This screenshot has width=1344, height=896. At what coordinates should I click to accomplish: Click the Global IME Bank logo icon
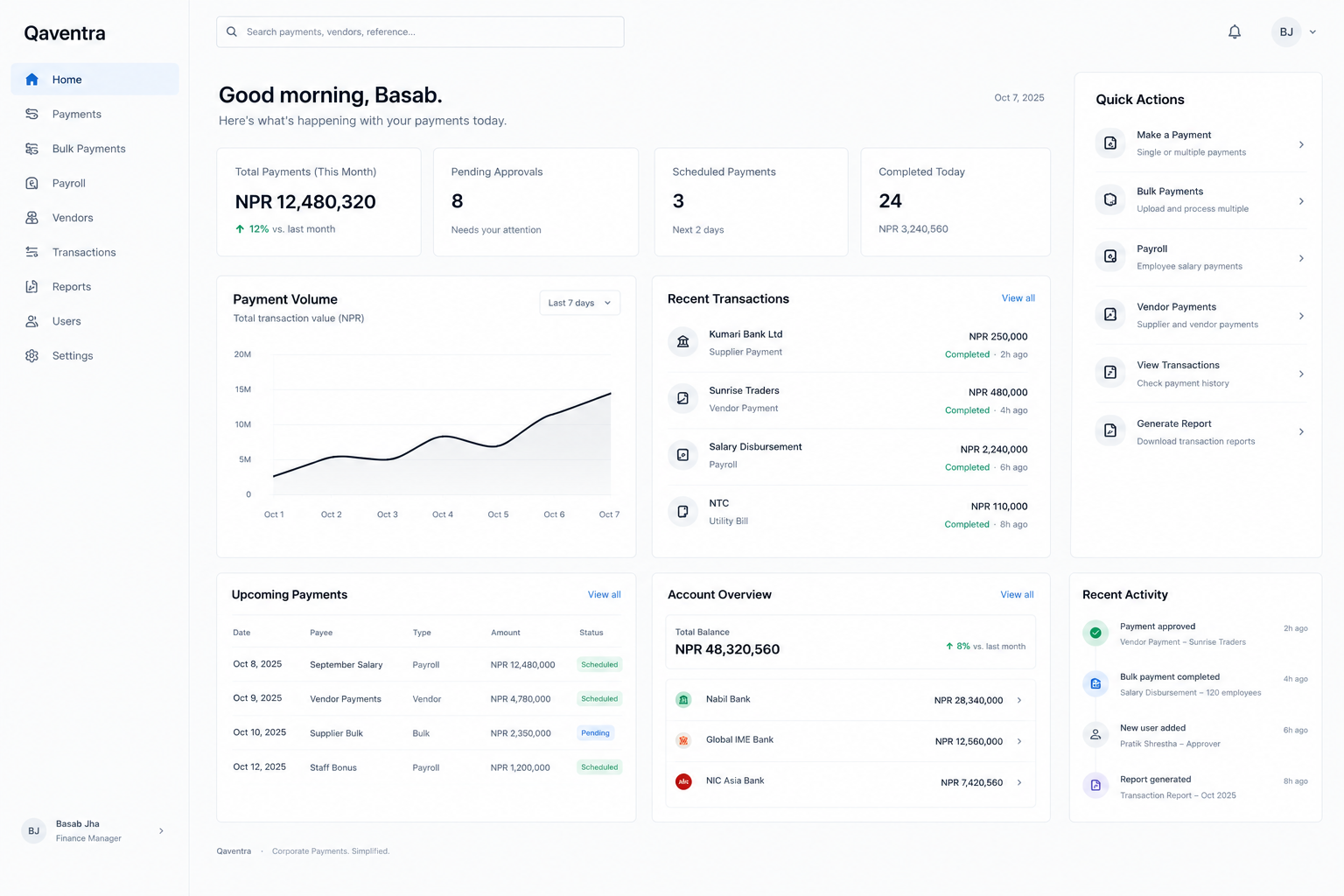tap(683, 741)
